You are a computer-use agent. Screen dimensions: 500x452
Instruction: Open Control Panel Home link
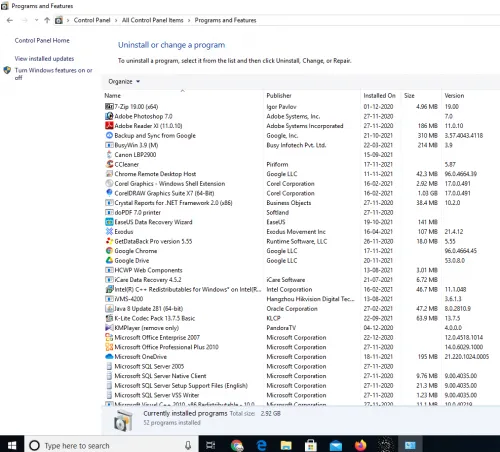pyautogui.click(x=42, y=40)
